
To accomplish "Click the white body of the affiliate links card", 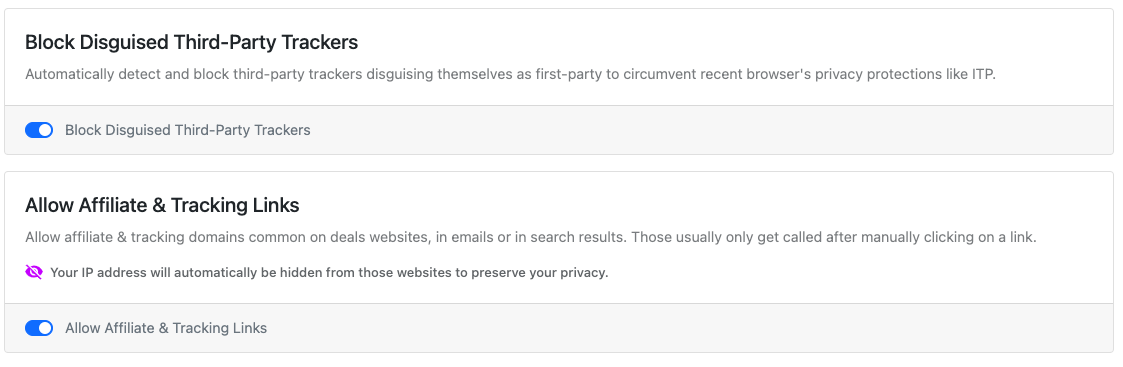I will click(559, 237).
